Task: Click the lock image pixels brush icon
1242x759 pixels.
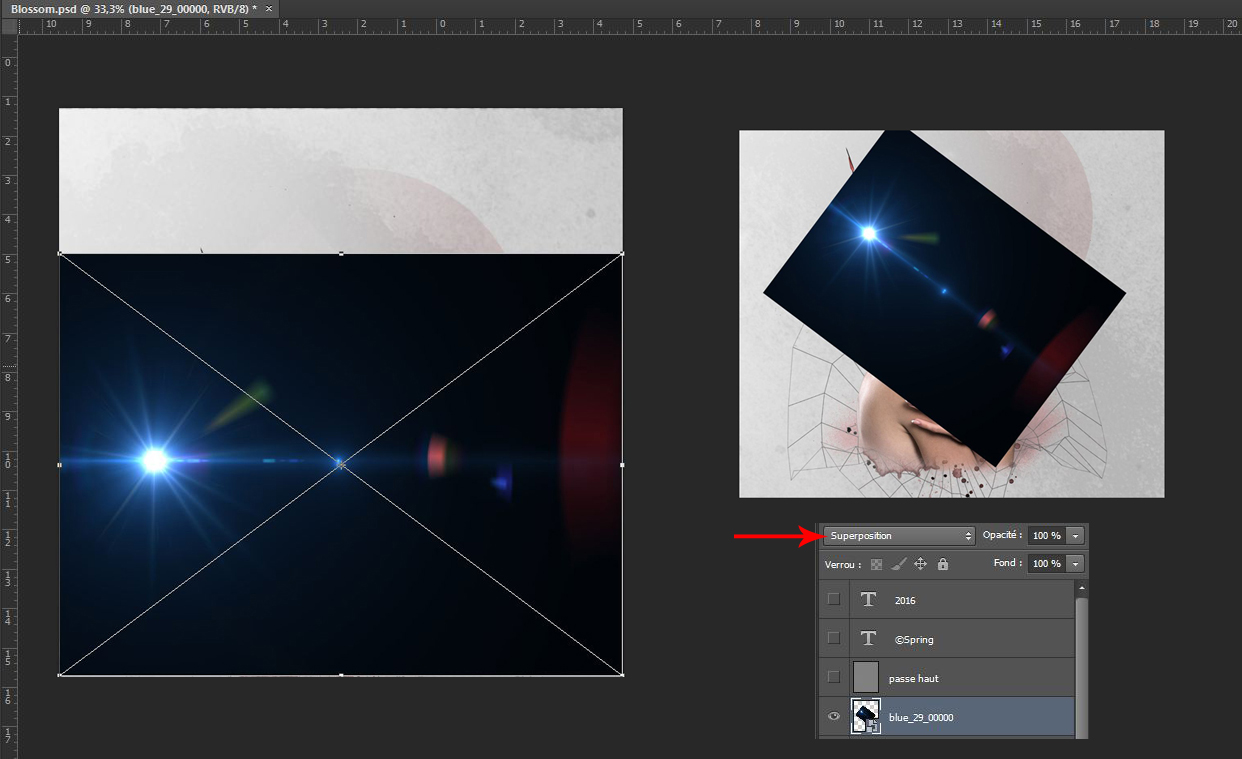Action: click(x=898, y=564)
